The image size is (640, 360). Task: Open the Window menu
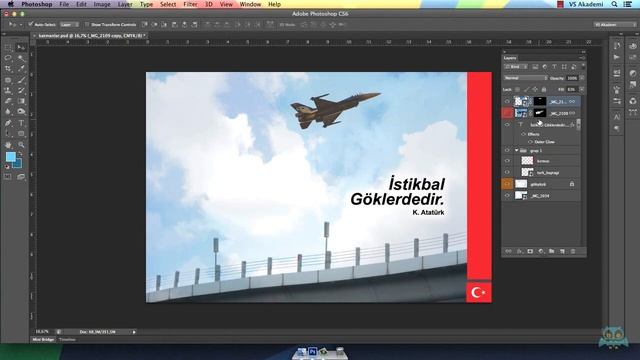pyautogui.click(x=250, y=4)
